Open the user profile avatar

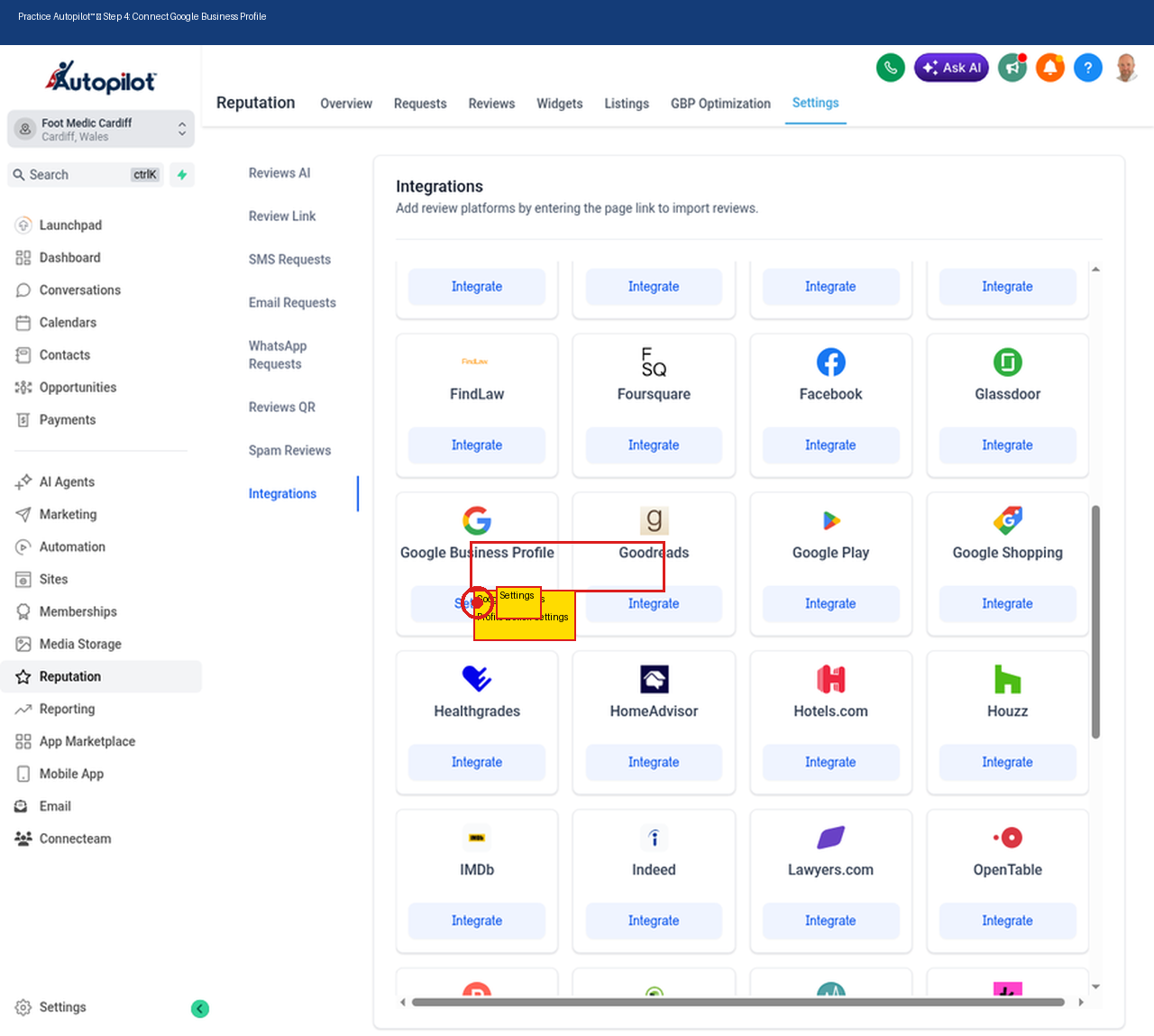[1126, 68]
